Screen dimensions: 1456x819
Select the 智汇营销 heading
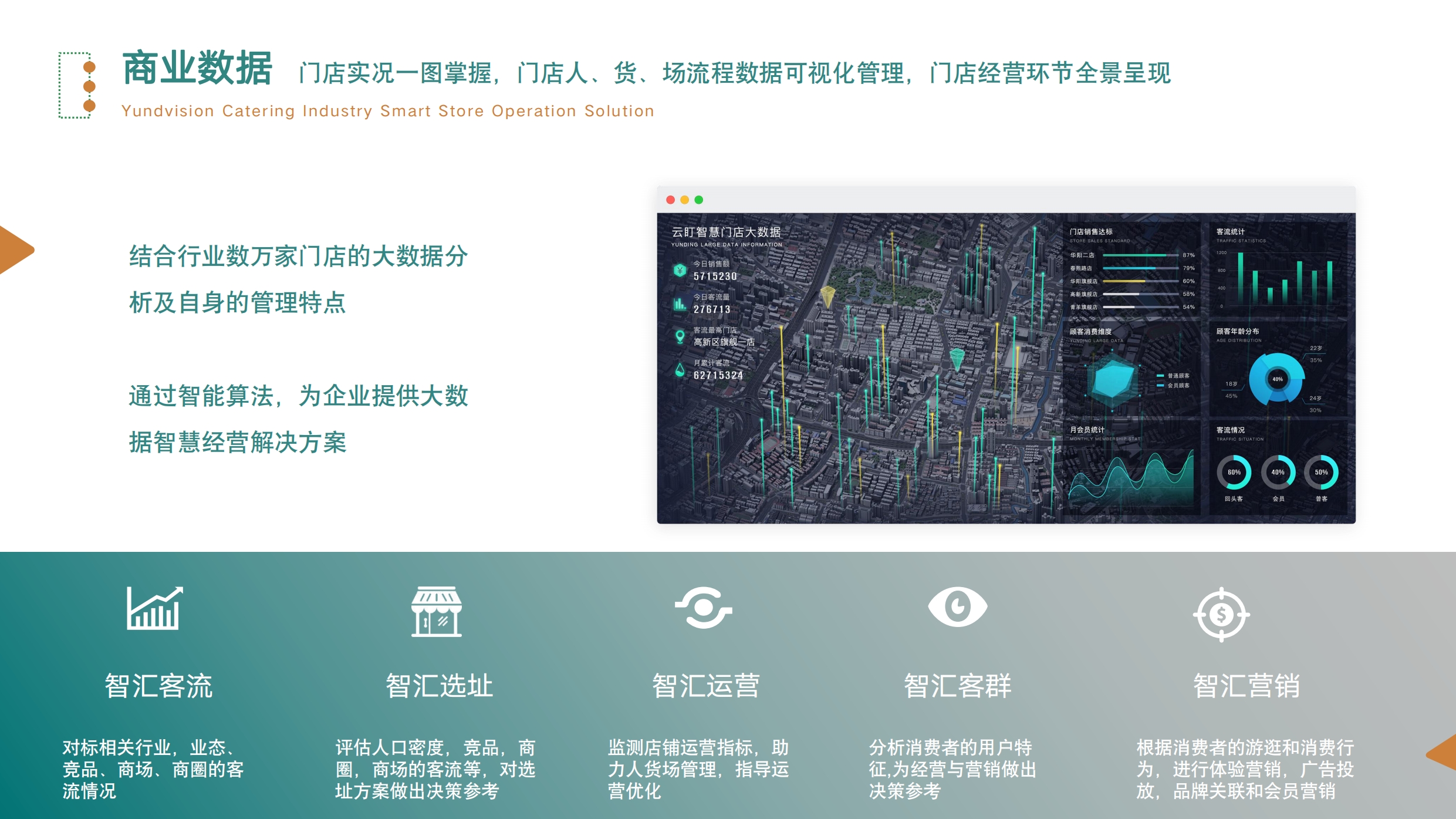coord(1246,685)
